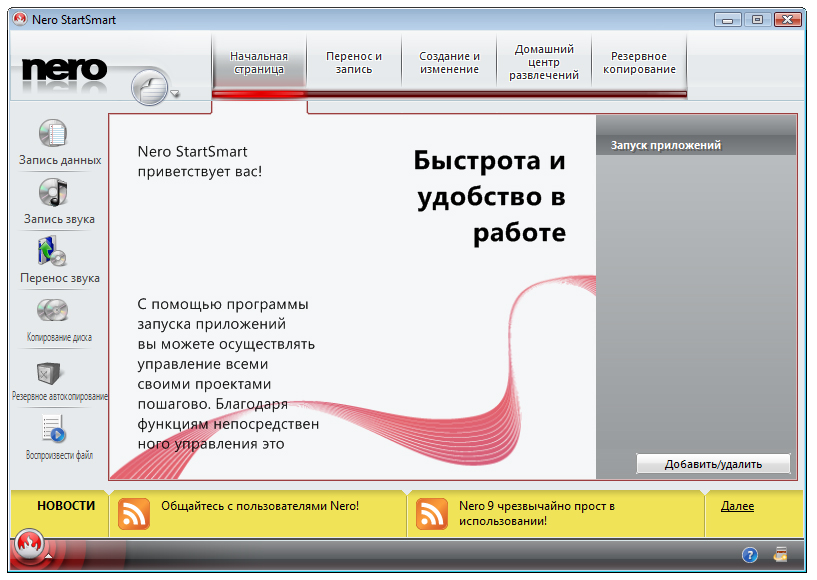Click the greeting Nero StartSmart приветствует вас!
This screenshot has width=817, height=580.
[x=200, y=161]
